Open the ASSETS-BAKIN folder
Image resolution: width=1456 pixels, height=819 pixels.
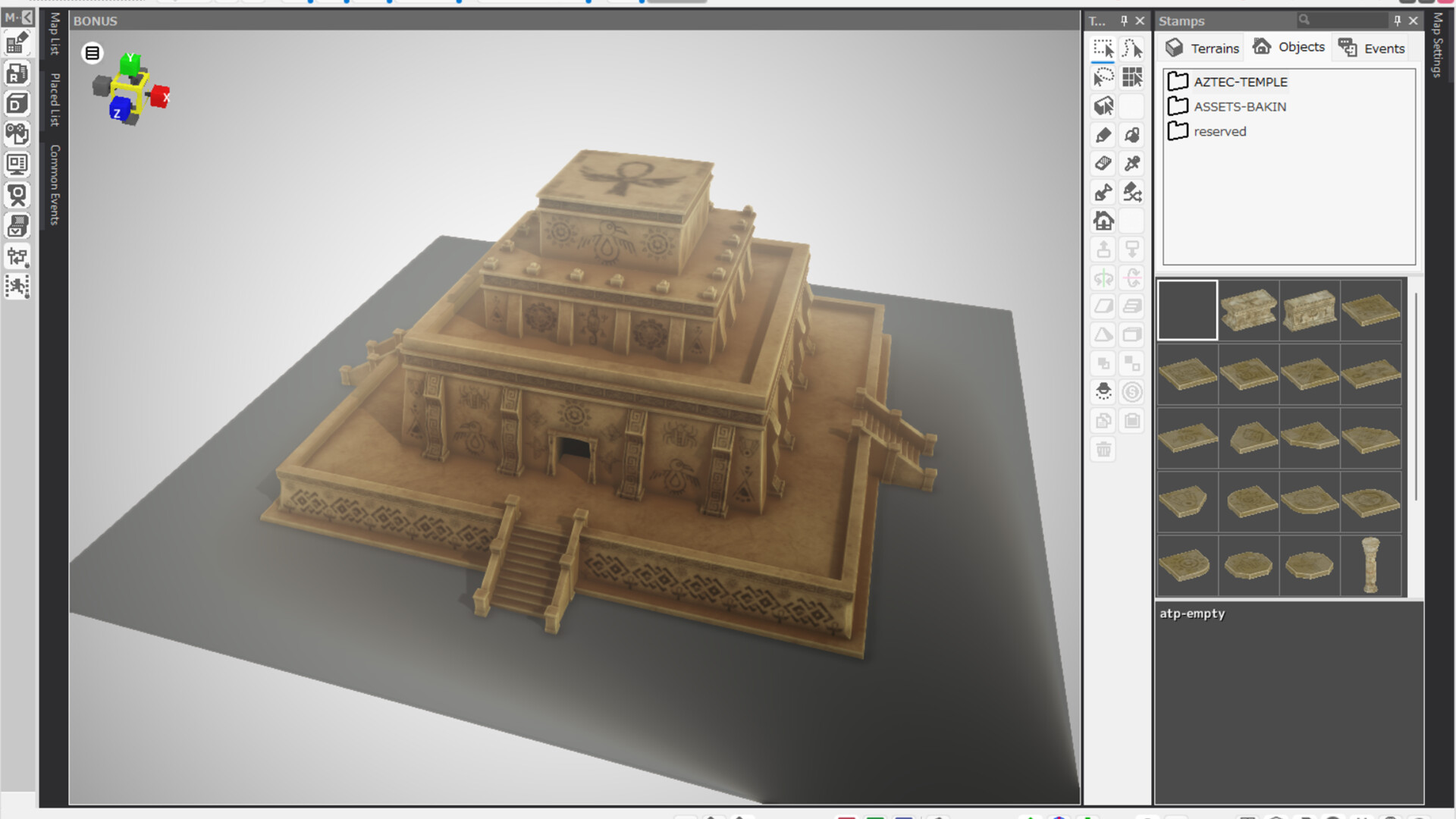pos(1239,106)
